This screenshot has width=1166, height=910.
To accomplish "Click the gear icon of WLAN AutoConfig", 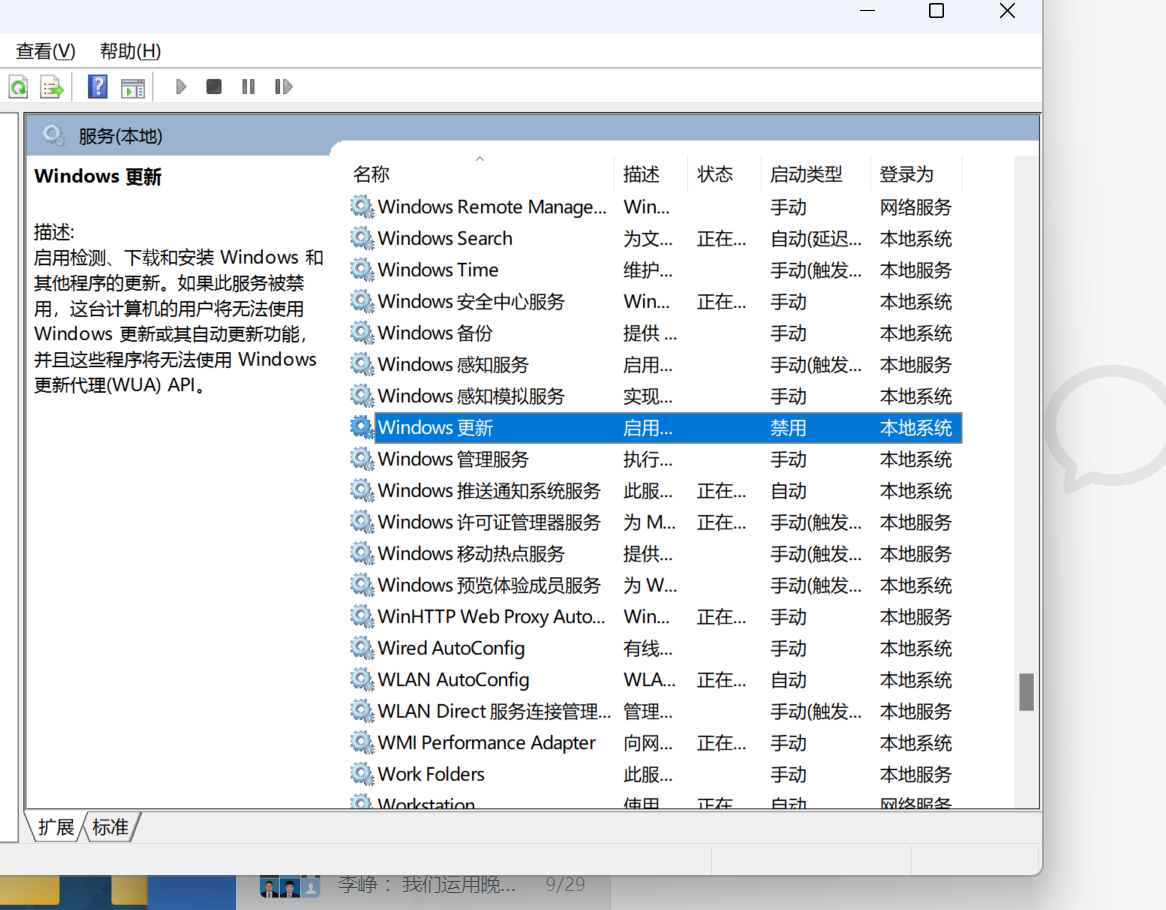I will 362,679.
